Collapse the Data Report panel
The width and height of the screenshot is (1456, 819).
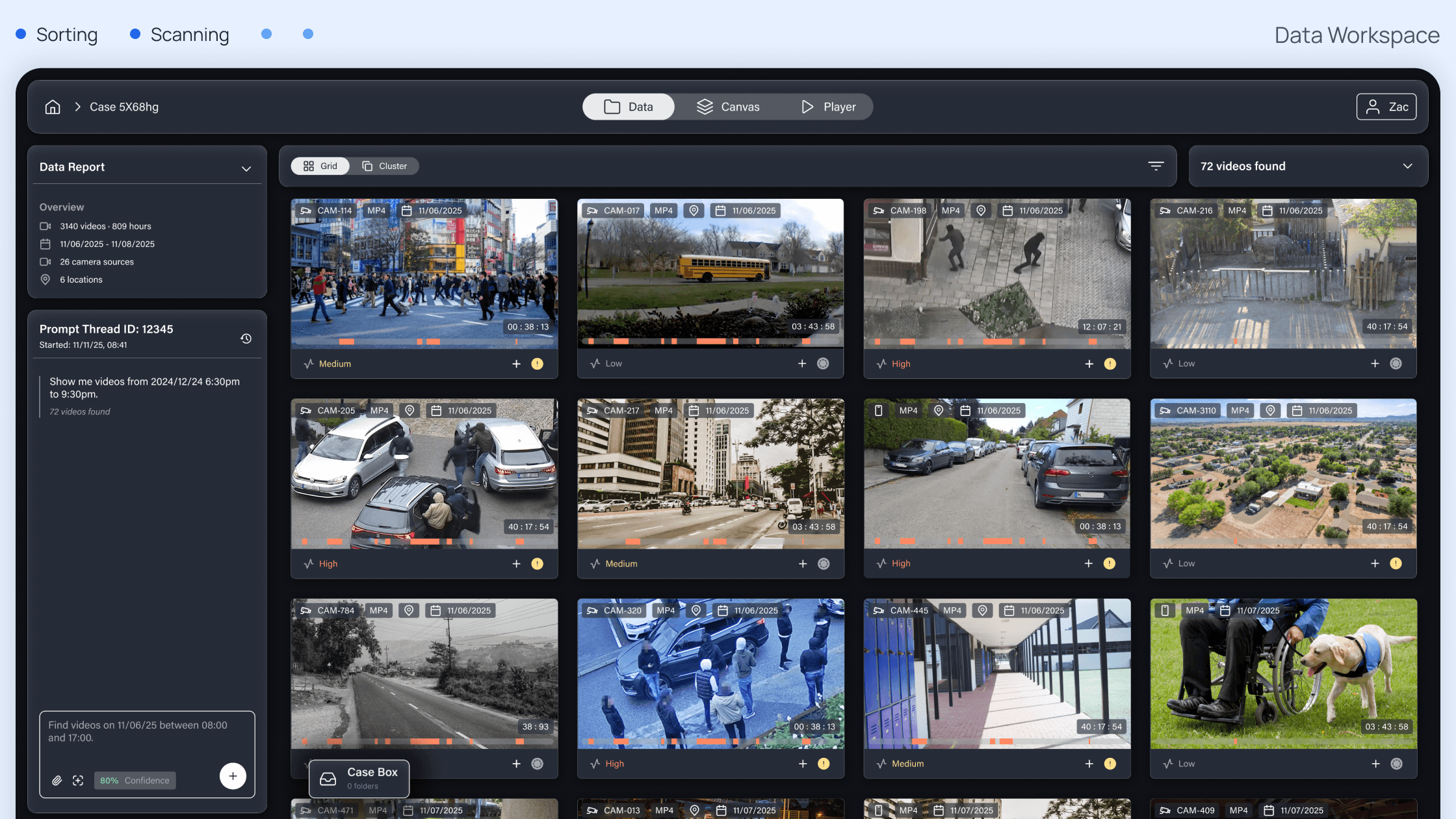pos(246,168)
